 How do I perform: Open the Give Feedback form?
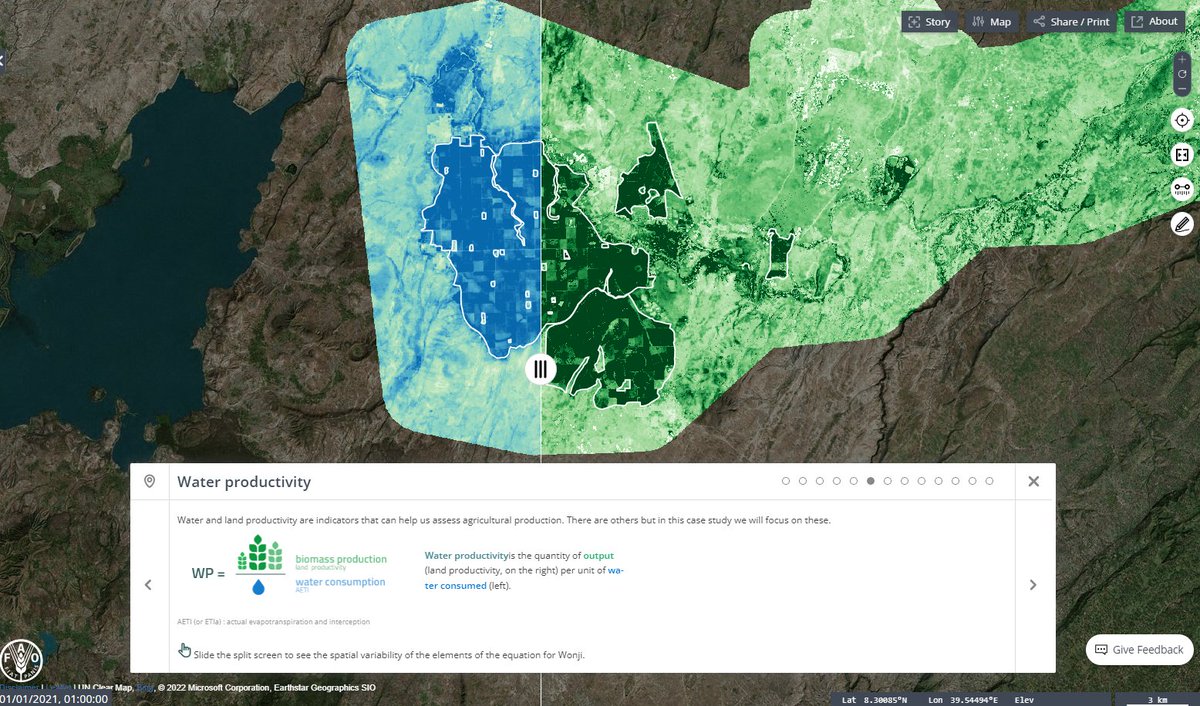pyautogui.click(x=1139, y=649)
